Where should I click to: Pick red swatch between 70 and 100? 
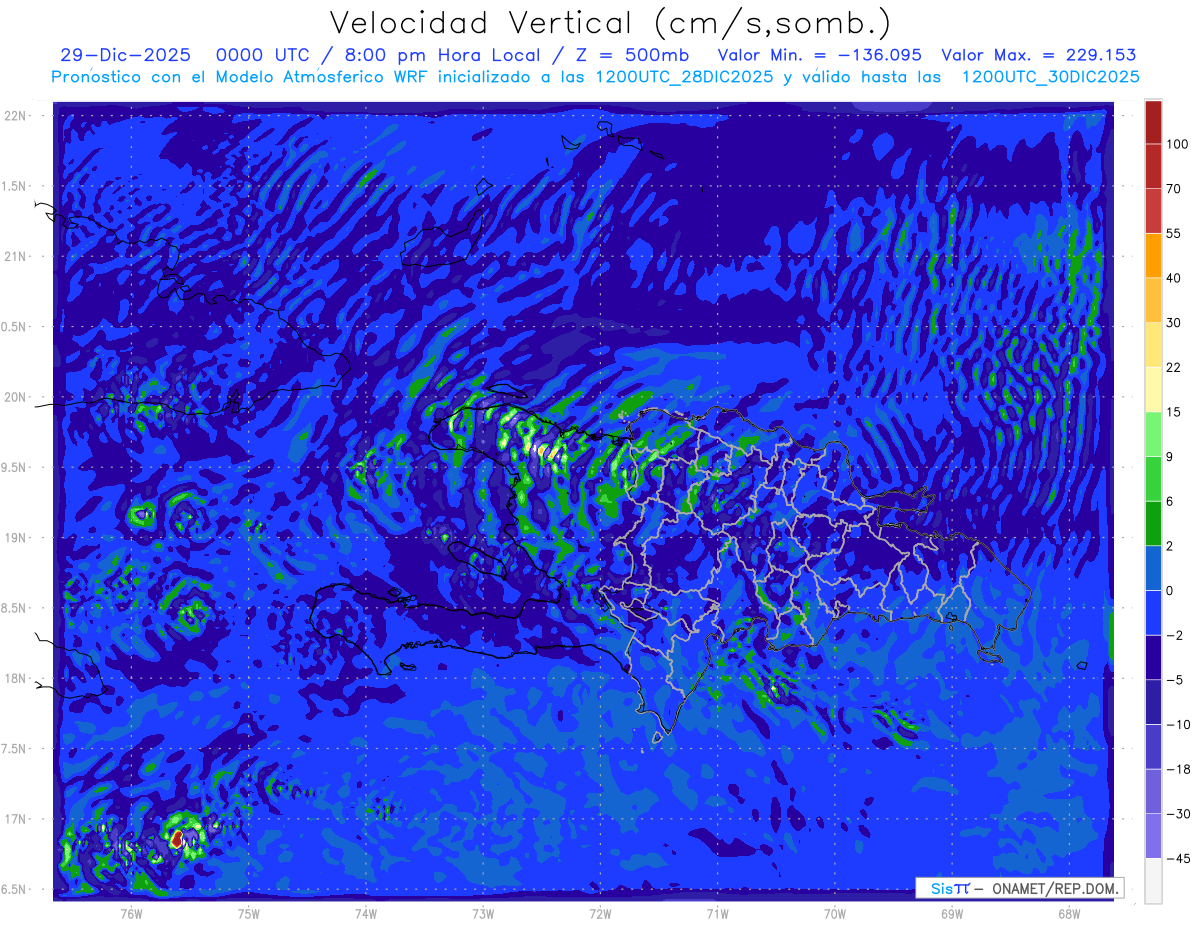point(1153,166)
